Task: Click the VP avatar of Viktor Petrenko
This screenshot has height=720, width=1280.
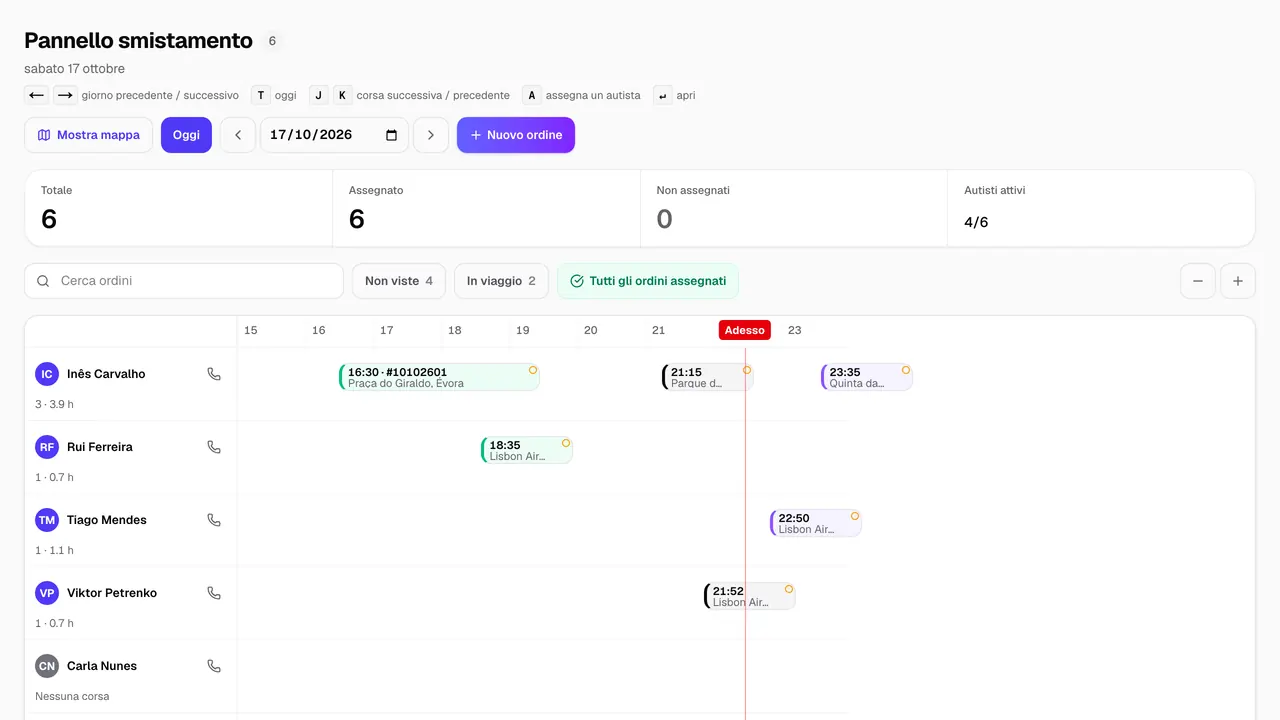Action: click(x=47, y=593)
